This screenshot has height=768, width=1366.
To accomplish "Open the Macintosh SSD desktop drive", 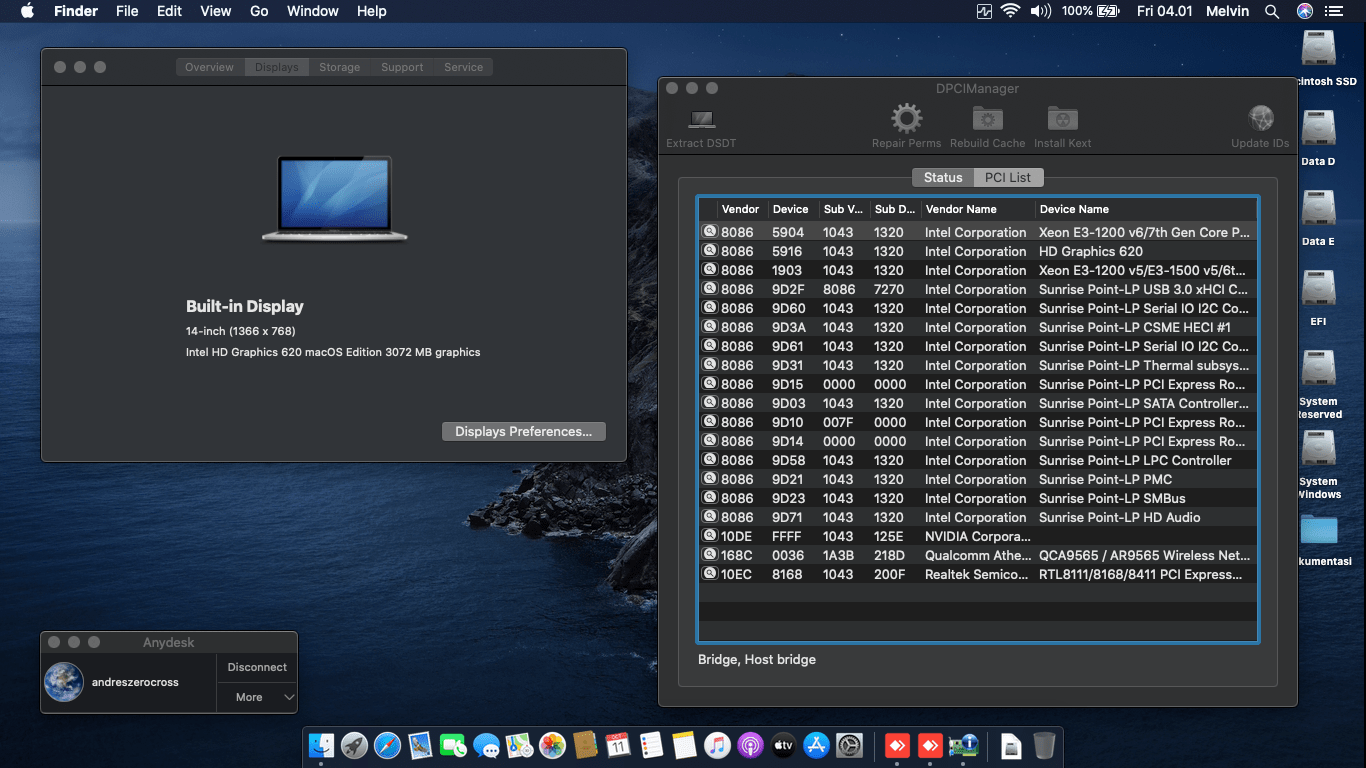I will [x=1319, y=50].
